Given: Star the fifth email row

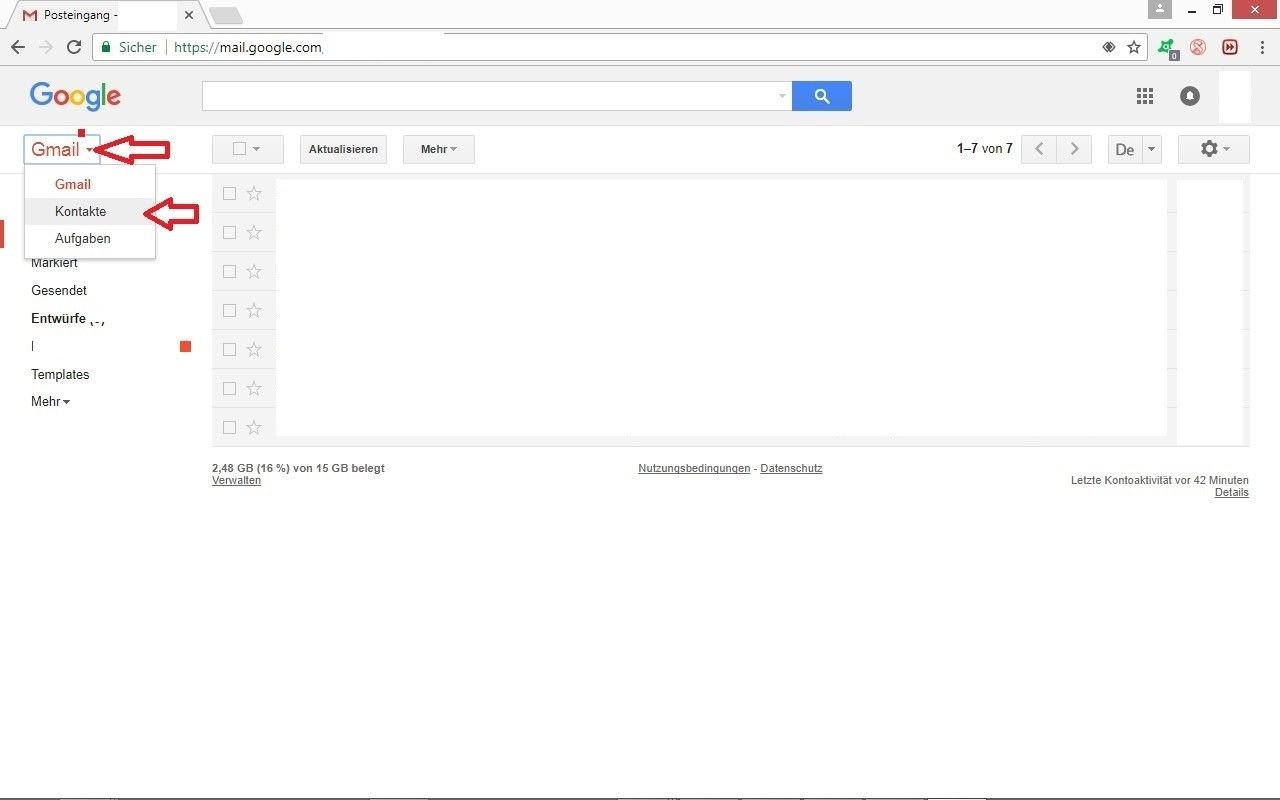Looking at the screenshot, I should coord(254,350).
